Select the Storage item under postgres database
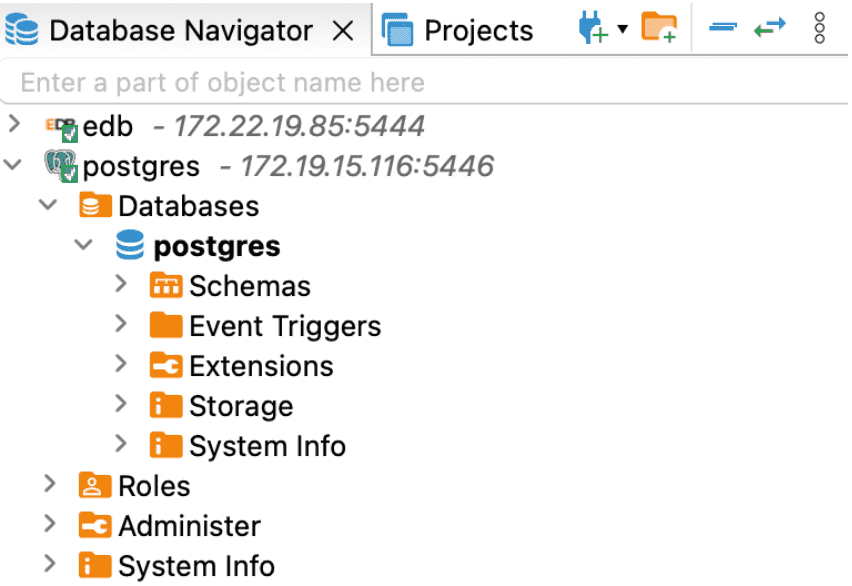This screenshot has height=586, width=852. 240,406
